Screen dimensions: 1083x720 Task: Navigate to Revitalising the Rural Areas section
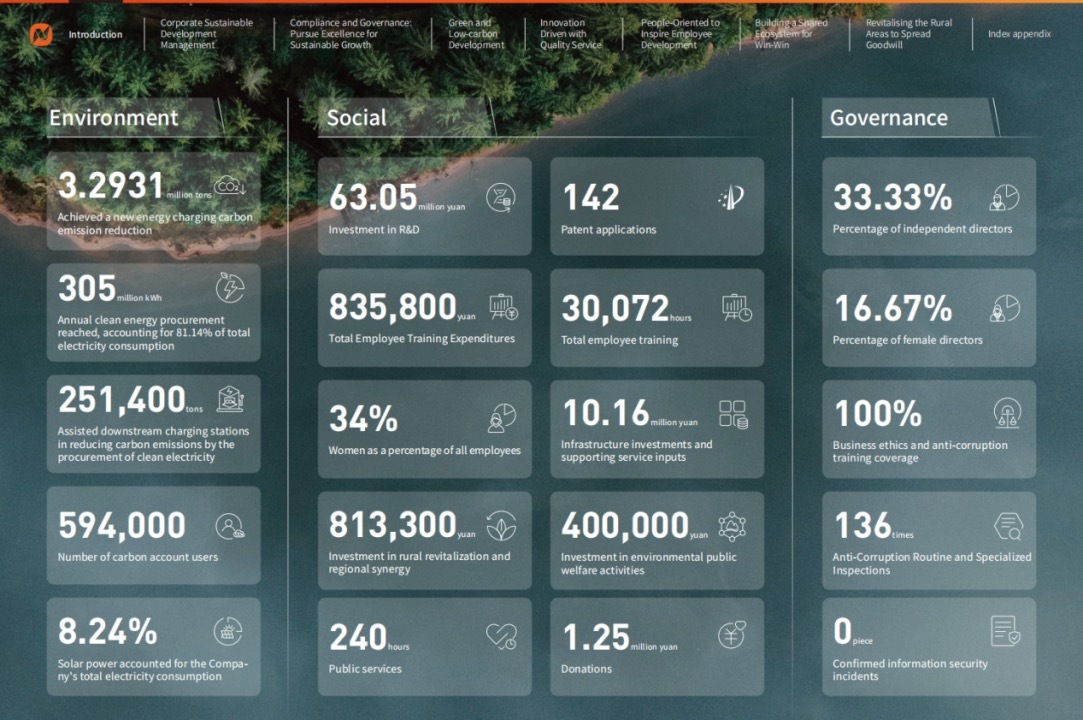click(908, 34)
